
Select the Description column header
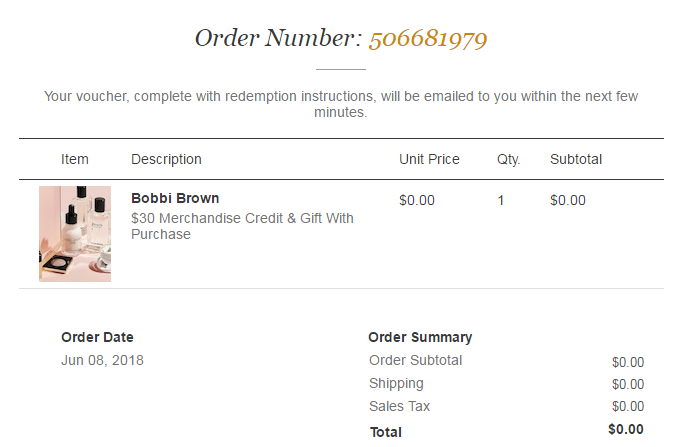pyautogui.click(x=166, y=159)
